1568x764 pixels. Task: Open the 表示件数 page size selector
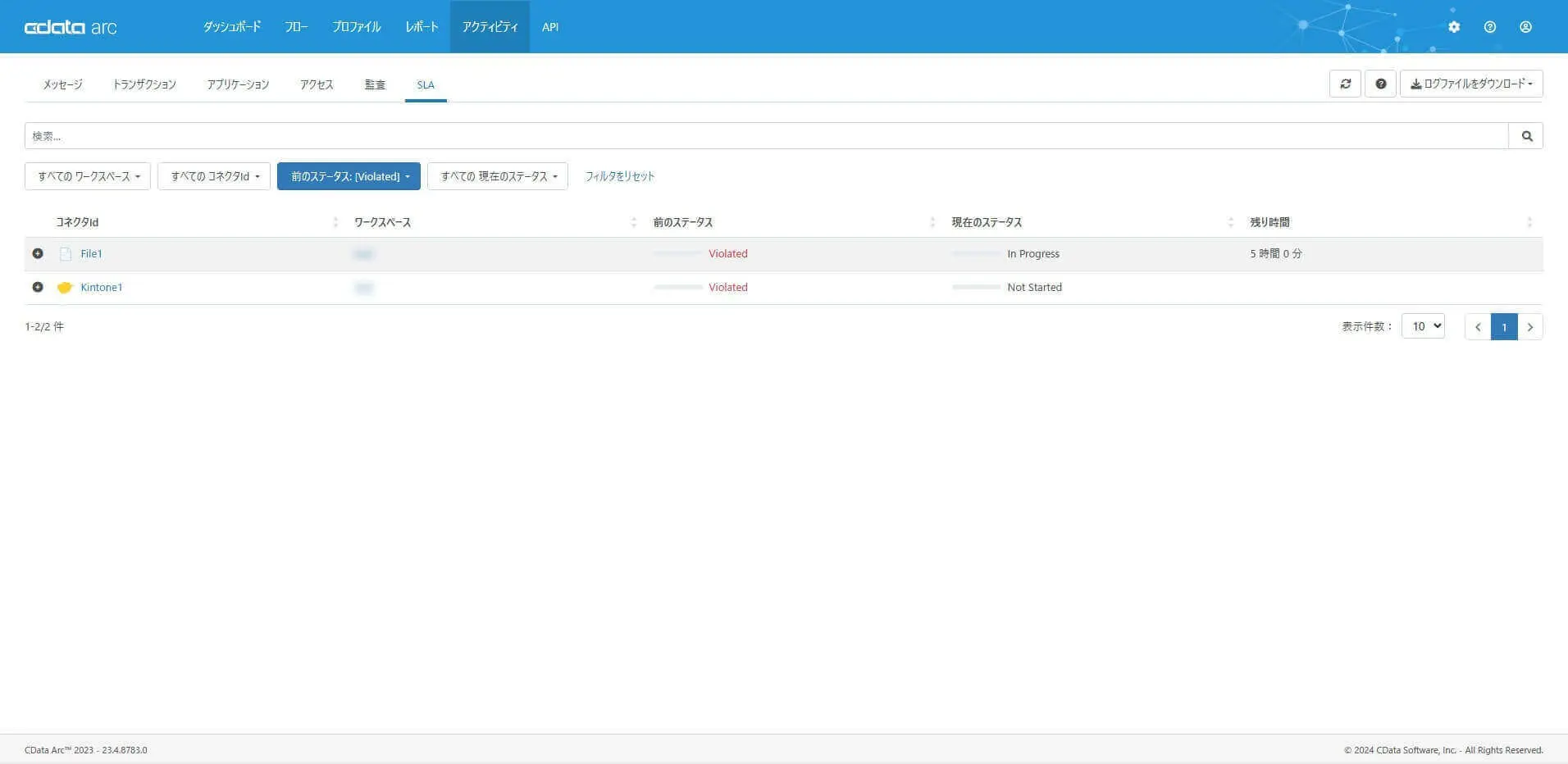pyautogui.click(x=1423, y=326)
